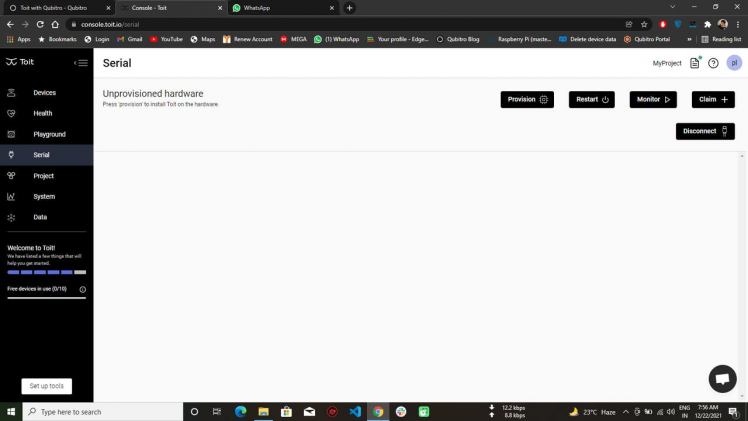Open the Reading list
This screenshot has height=421, width=748.
pyautogui.click(x=721, y=39)
